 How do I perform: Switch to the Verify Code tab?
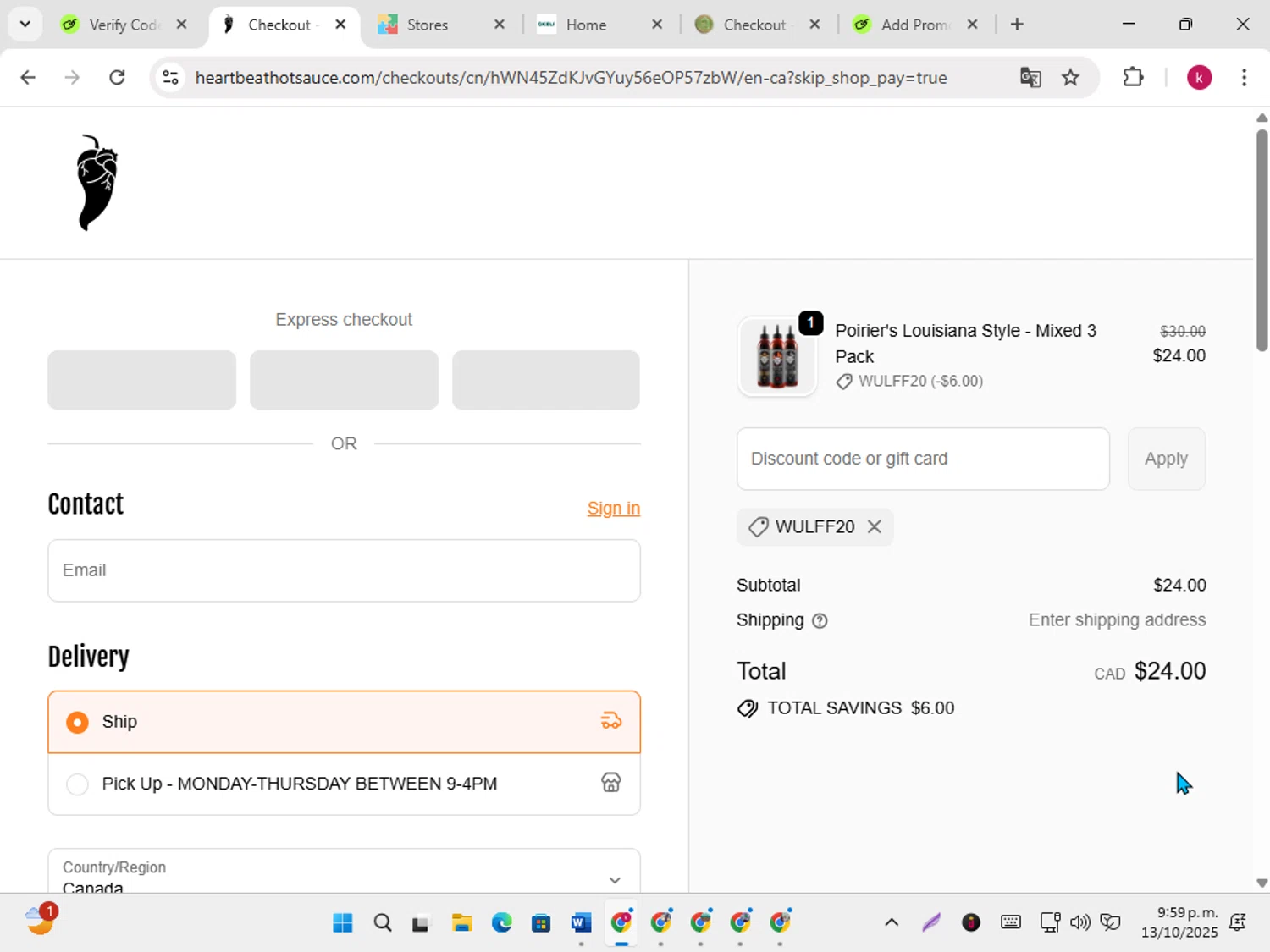(123, 25)
